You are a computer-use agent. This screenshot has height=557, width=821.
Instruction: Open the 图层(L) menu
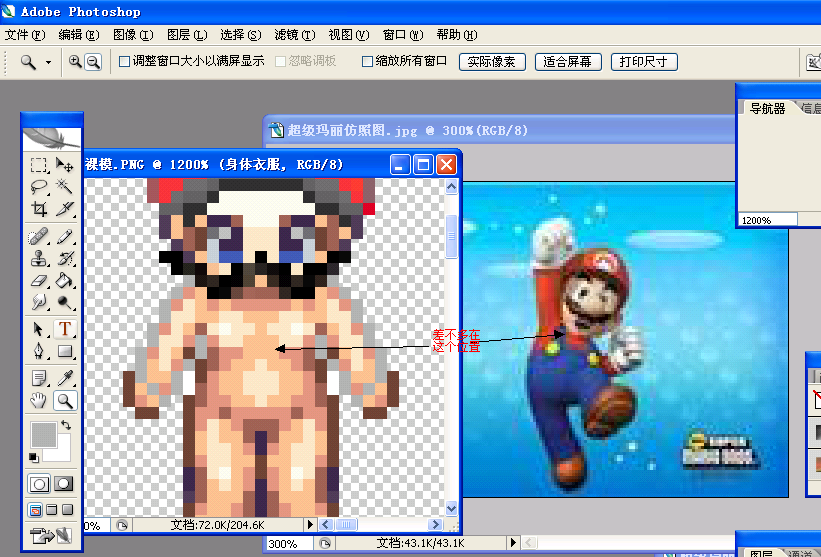pyautogui.click(x=187, y=35)
